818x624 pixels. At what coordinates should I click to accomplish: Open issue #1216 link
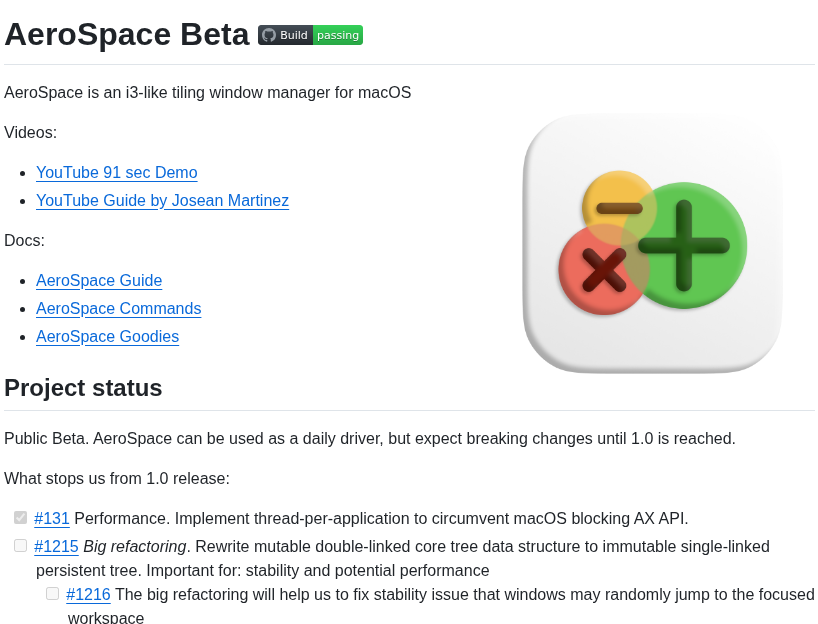pos(88,594)
